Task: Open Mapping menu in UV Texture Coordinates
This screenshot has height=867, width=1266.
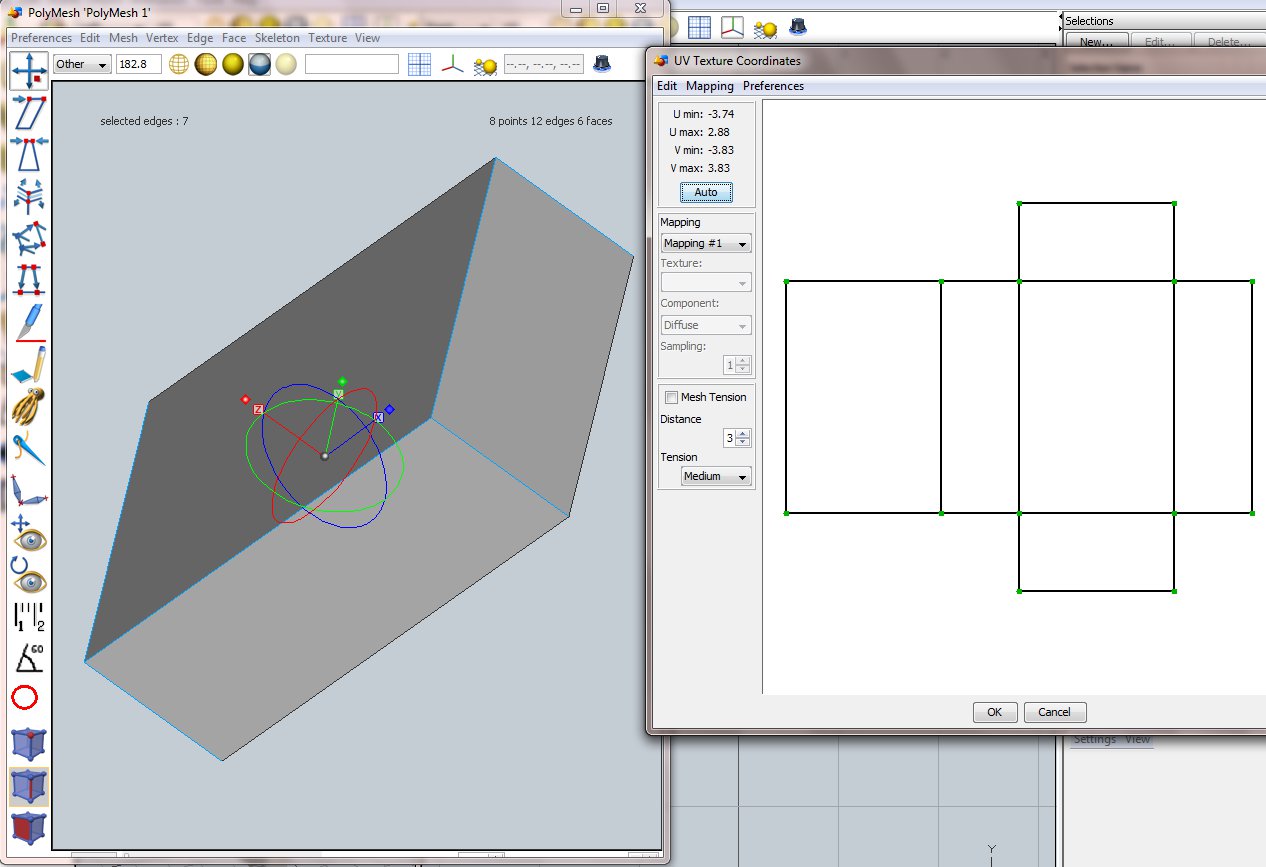Action: [x=710, y=86]
